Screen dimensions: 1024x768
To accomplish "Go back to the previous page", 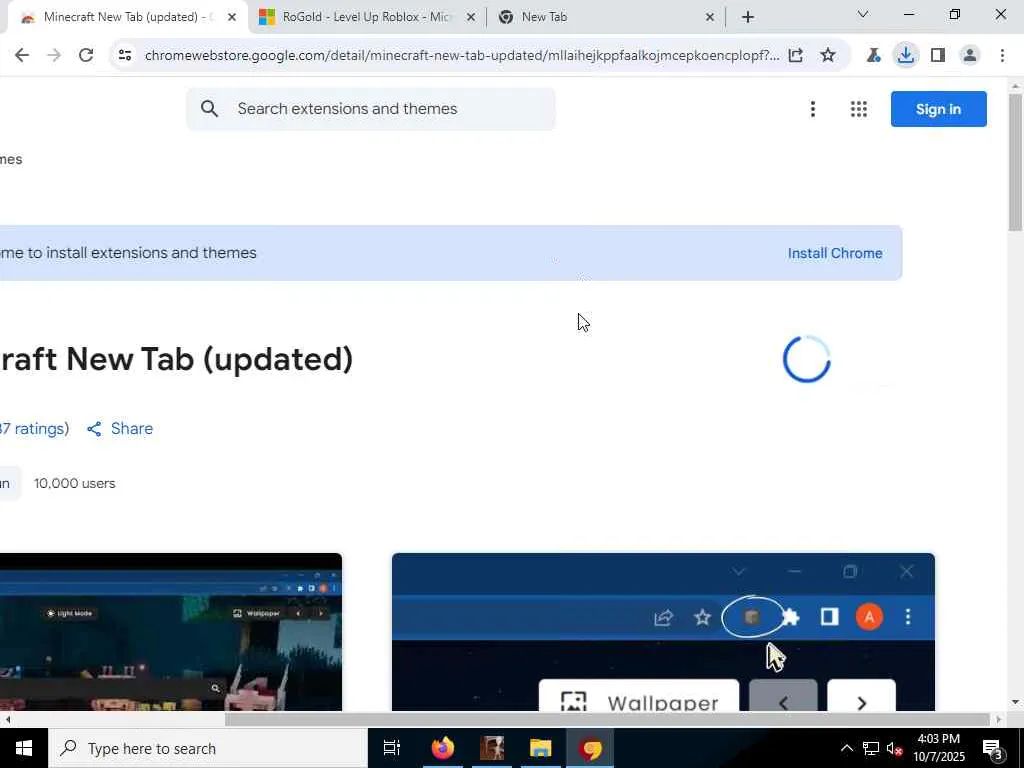I will click(22, 56).
